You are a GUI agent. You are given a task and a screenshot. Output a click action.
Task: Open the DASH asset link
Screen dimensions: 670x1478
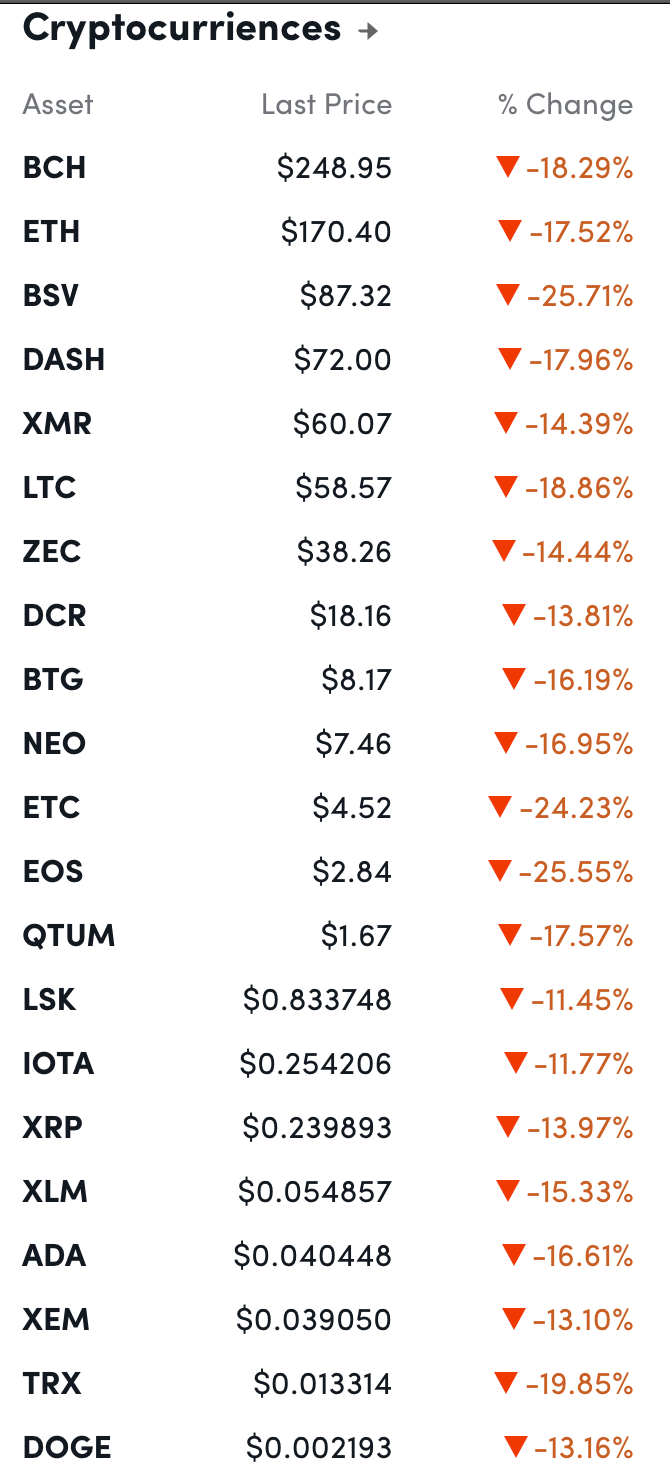(x=63, y=360)
